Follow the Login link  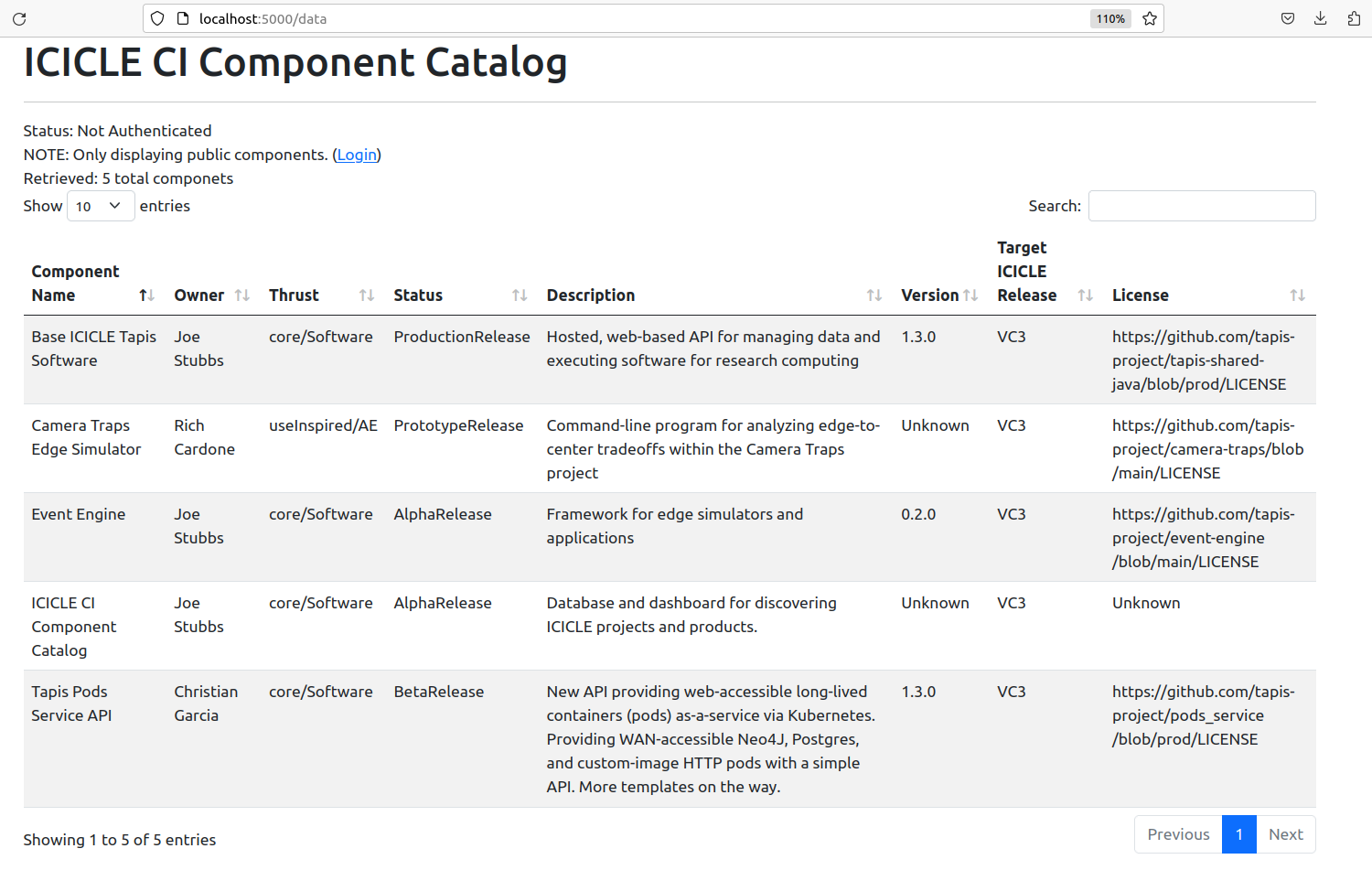(357, 155)
